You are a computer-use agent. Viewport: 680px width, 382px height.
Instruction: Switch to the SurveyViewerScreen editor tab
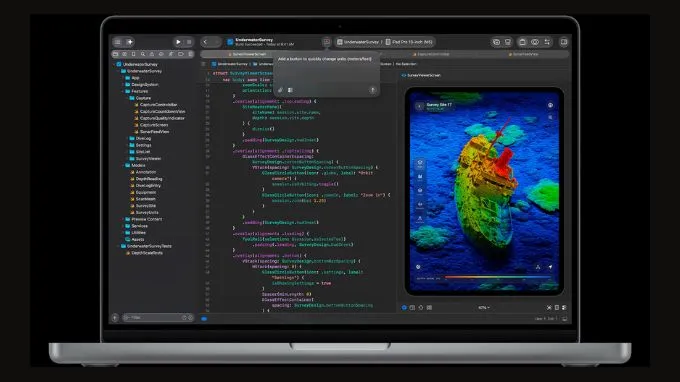point(247,54)
